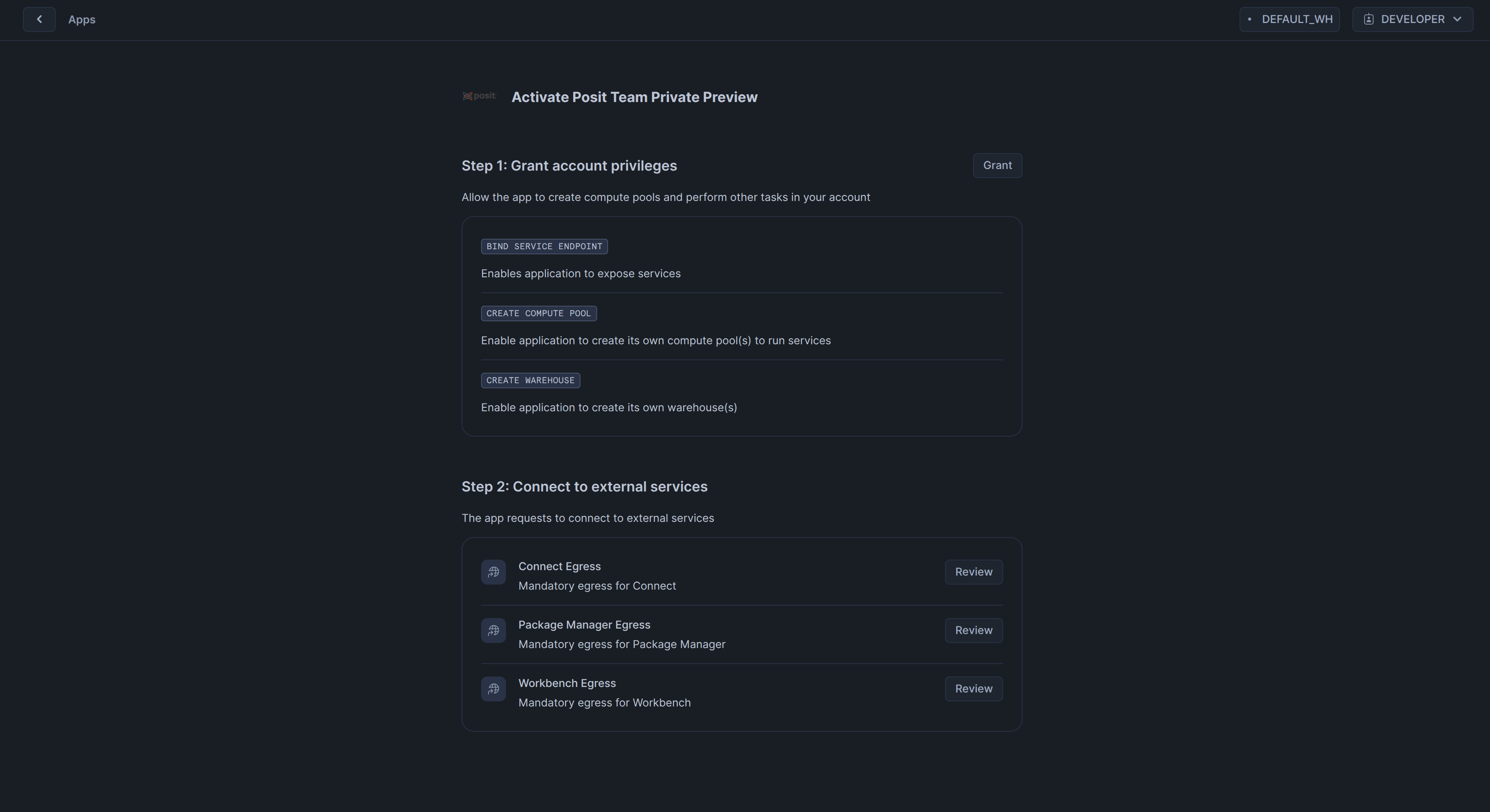Viewport: 1490px width, 812px height.
Task: Click the 'Connect Egress' title text
Action: tap(559, 566)
